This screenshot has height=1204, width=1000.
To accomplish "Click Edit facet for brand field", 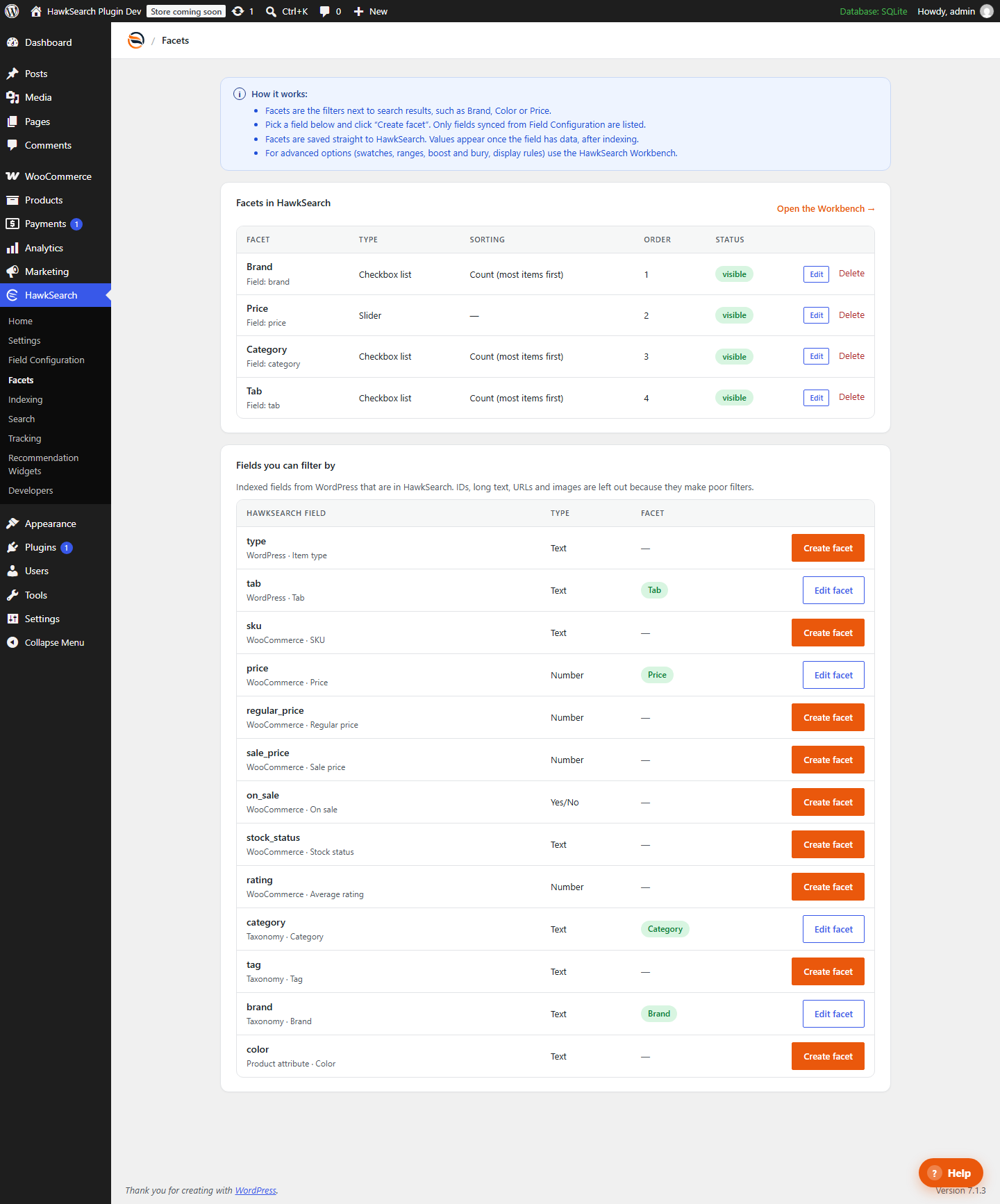I will 833,1014.
